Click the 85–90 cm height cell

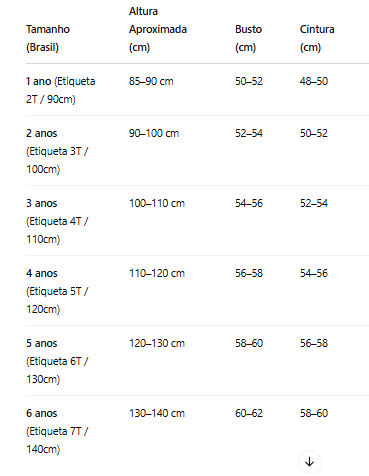coord(151,81)
